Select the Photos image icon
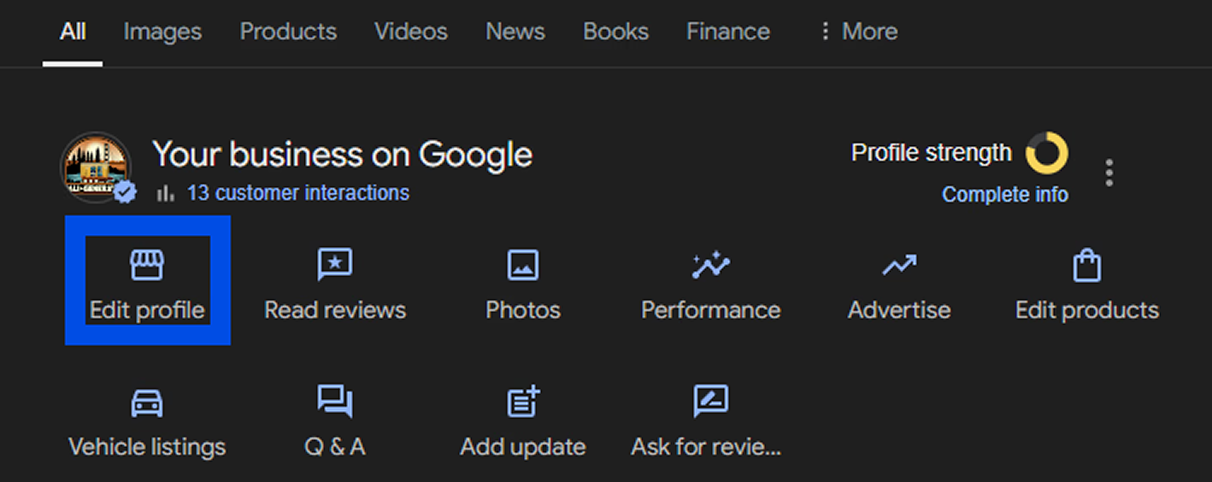Image resolution: width=1212 pixels, height=482 pixels. 523,265
